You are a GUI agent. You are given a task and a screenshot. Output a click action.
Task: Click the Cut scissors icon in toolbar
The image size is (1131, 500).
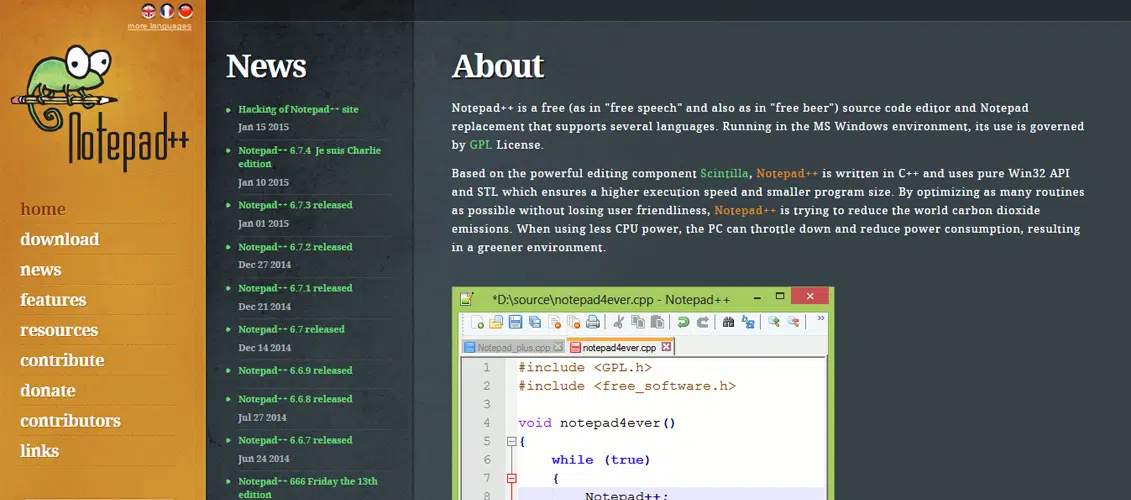619,322
